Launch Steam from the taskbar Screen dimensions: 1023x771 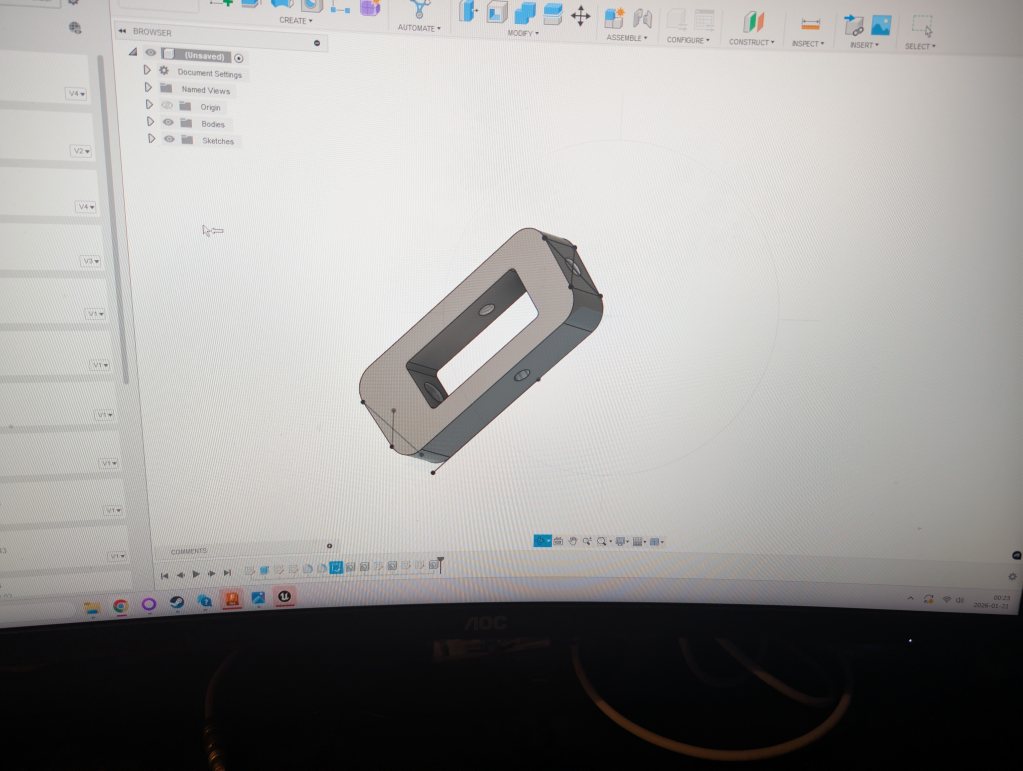click(x=177, y=603)
